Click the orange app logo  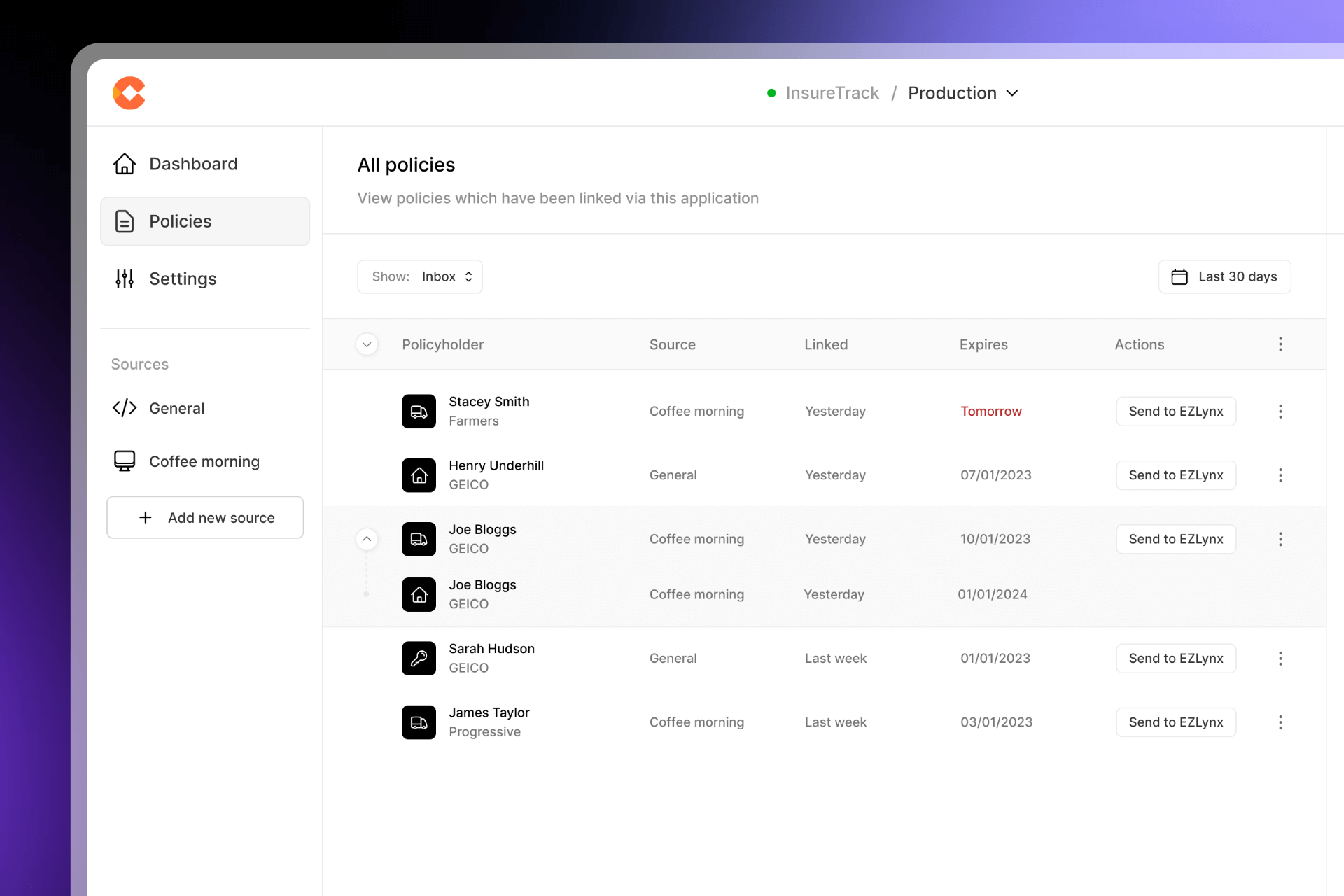click(x=129, y=93)
